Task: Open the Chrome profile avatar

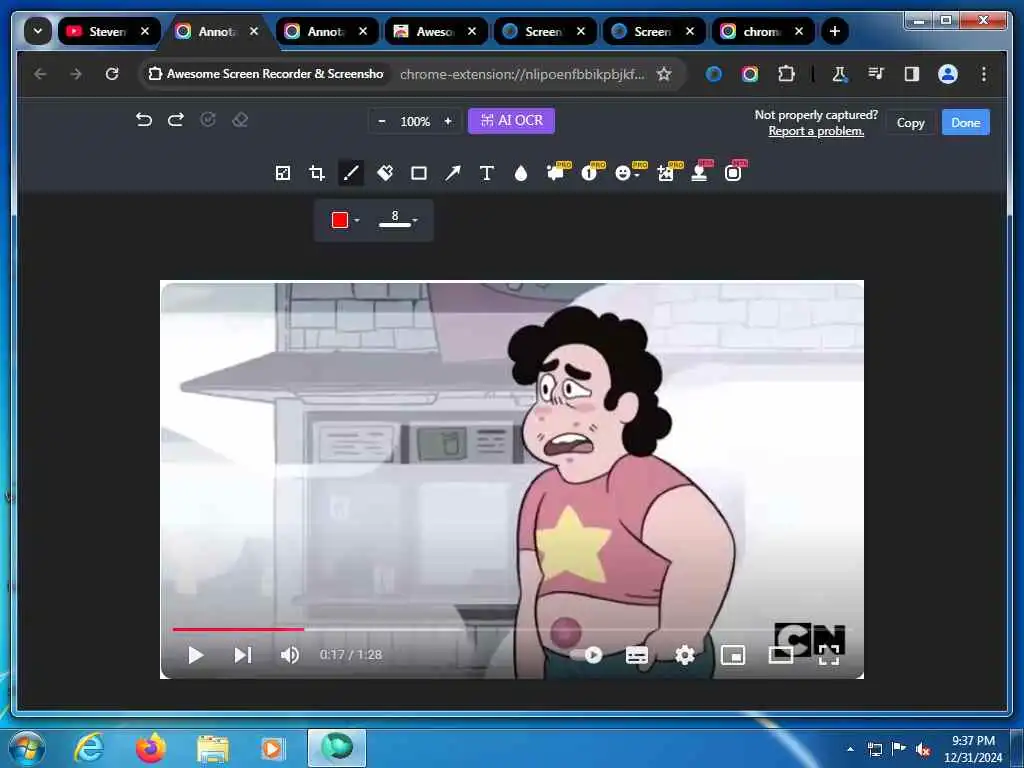Action: click(948, 74)
